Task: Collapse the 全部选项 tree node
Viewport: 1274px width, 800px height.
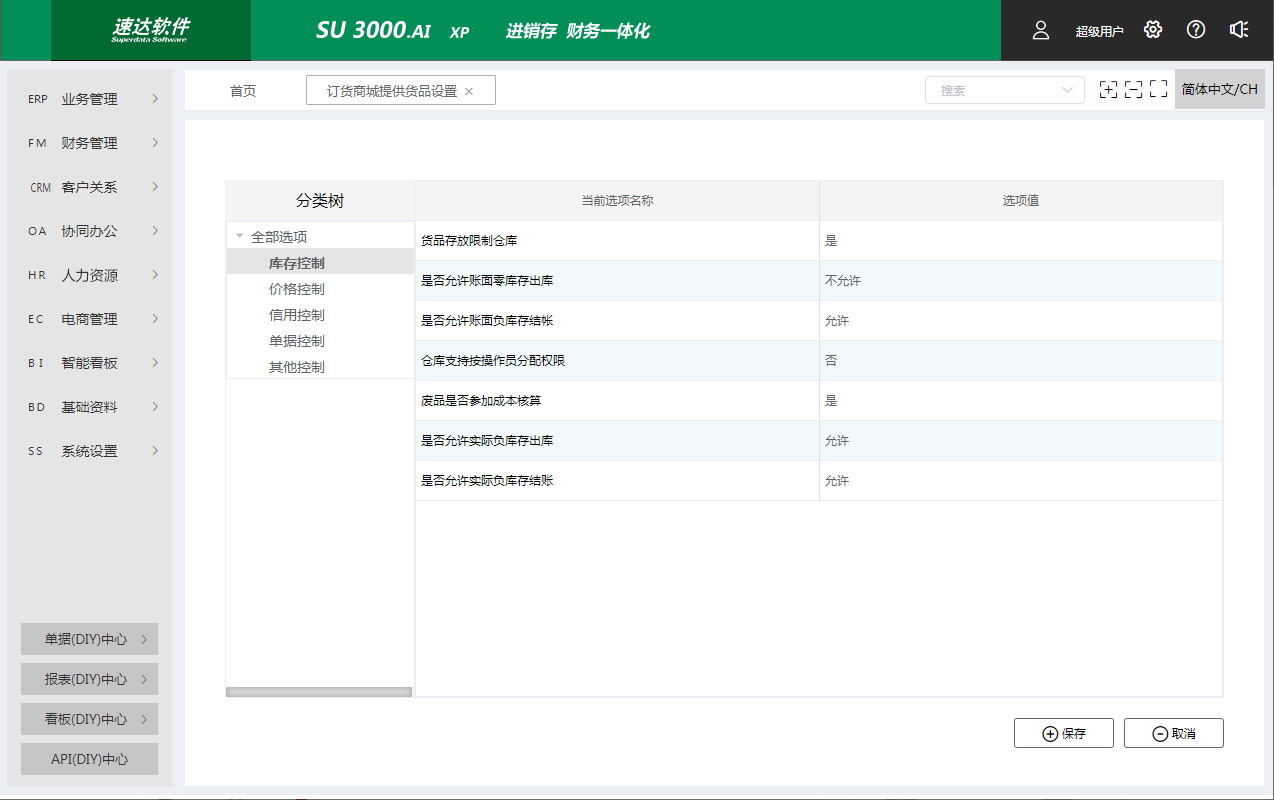Action: click(240, 237)
